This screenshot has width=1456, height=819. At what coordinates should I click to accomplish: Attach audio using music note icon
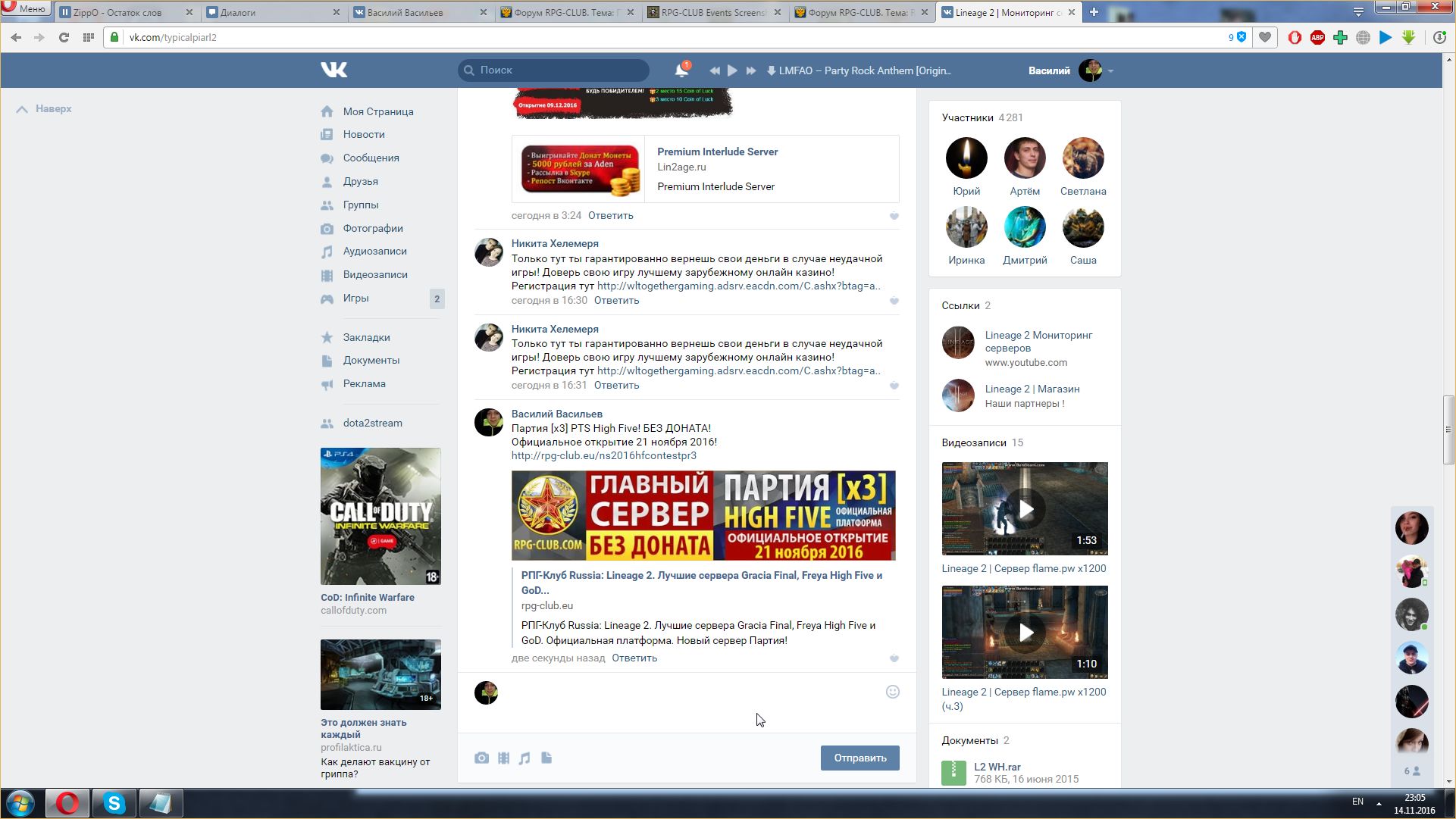click(x=524, y=758)
